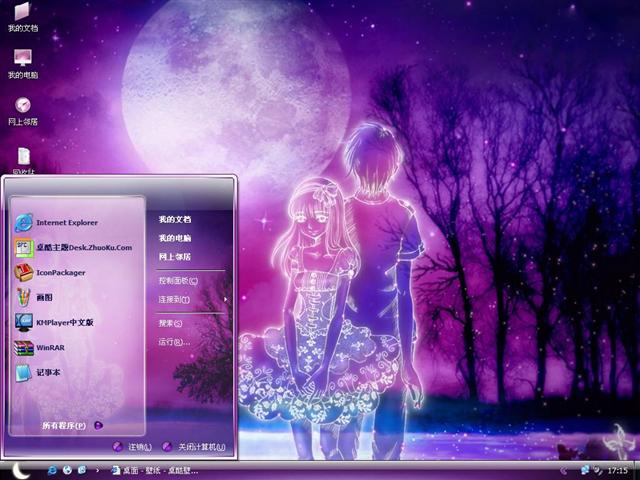The image size is (640, 480).
Task: Expand the 连接到(T) submenu
Action: (x=175, y=299)
